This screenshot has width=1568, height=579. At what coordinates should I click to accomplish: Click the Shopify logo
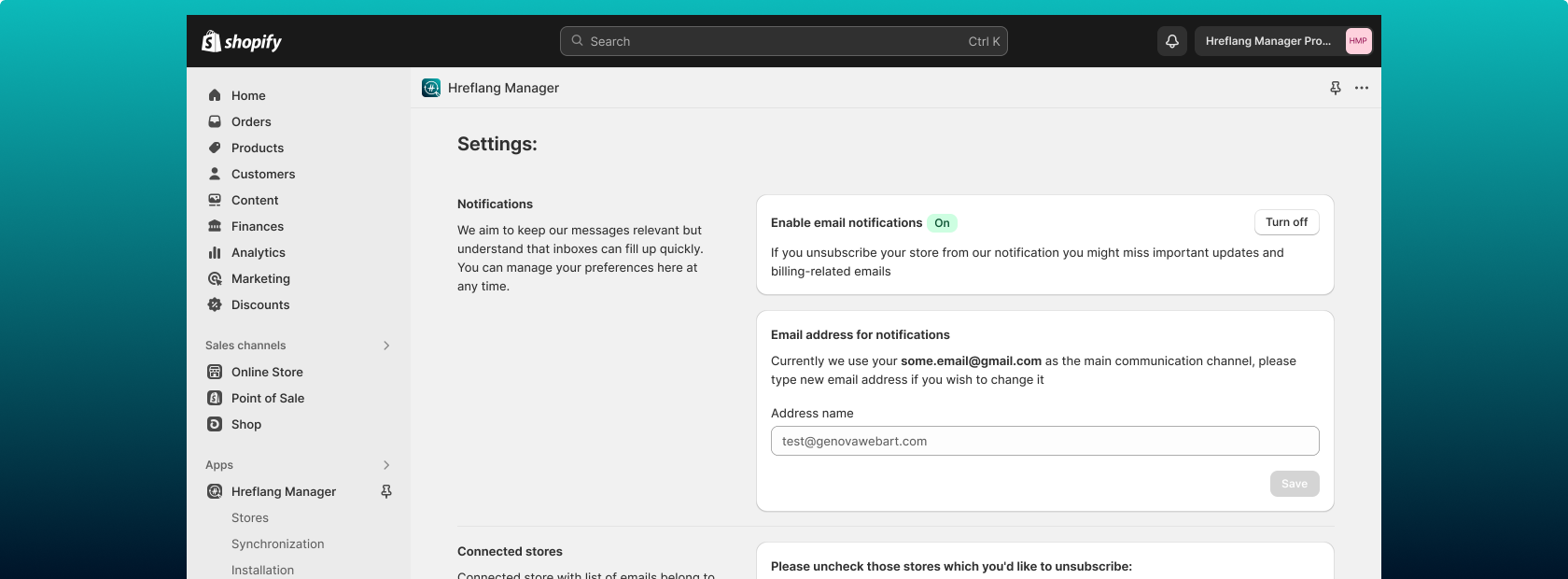tap(242, 41)
